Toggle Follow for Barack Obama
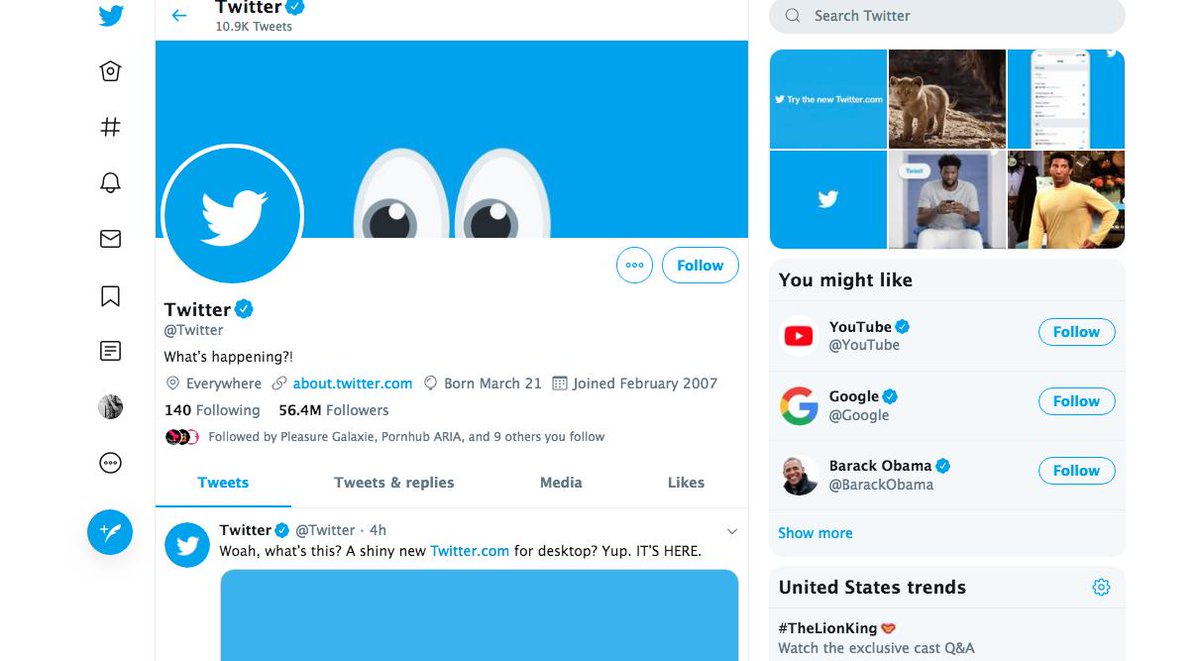1200x661 pixels. (x=1076, y=471)
